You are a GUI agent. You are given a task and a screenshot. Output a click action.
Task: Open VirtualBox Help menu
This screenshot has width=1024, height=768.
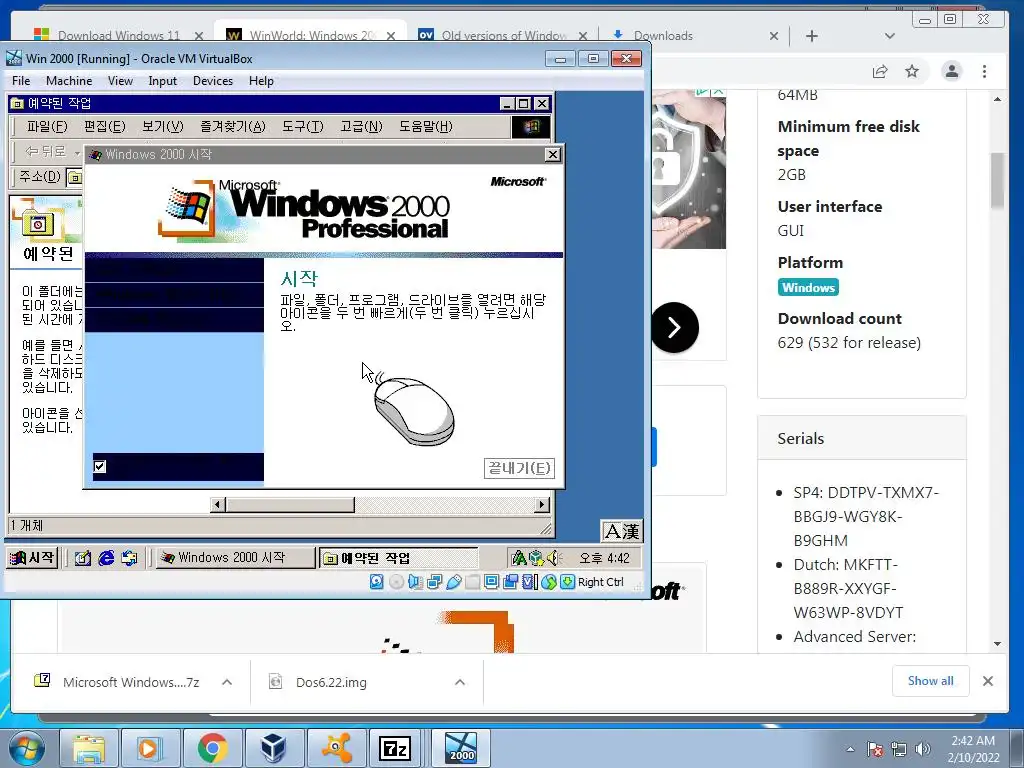[x=261, y=80]
